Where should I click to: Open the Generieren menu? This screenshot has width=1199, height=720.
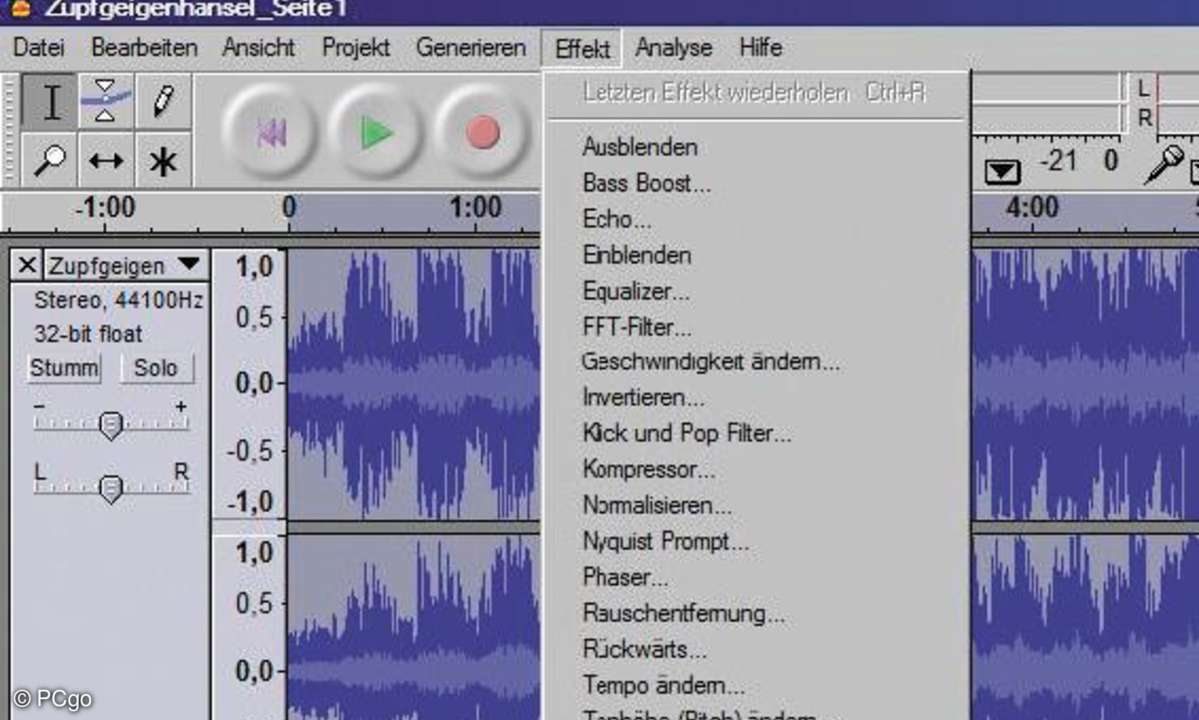pos(471,47)
